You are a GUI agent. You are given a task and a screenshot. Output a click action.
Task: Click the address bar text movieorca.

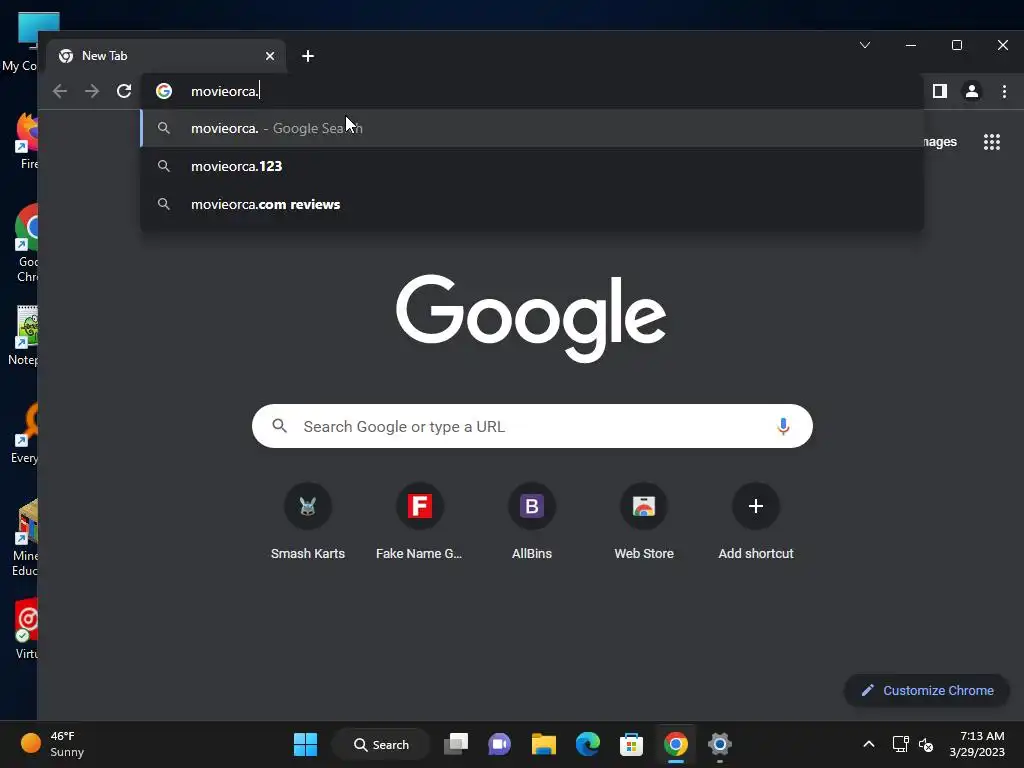coord(225,91)
